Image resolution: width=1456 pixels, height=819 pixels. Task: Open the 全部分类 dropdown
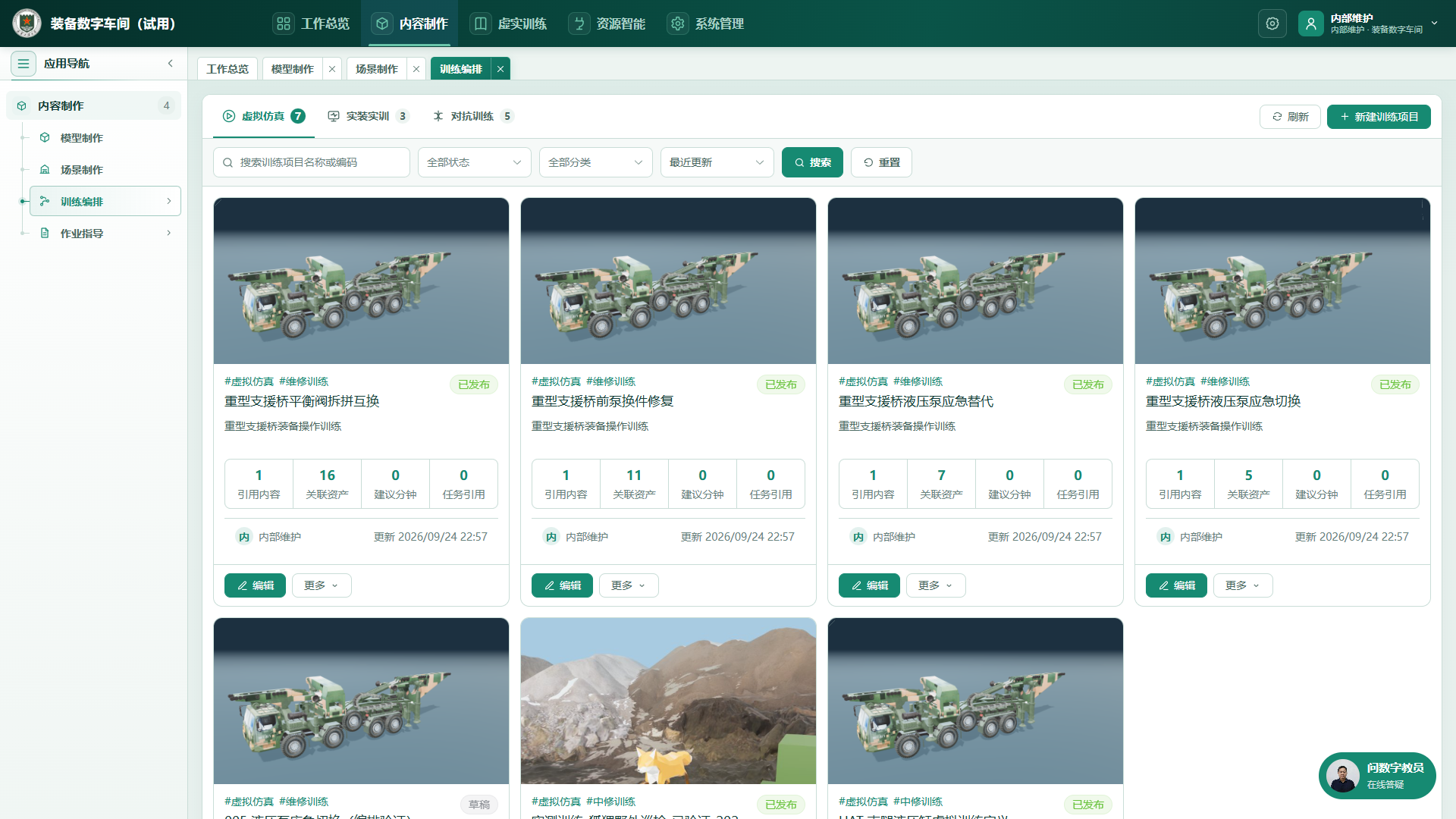tap(595, 162)
